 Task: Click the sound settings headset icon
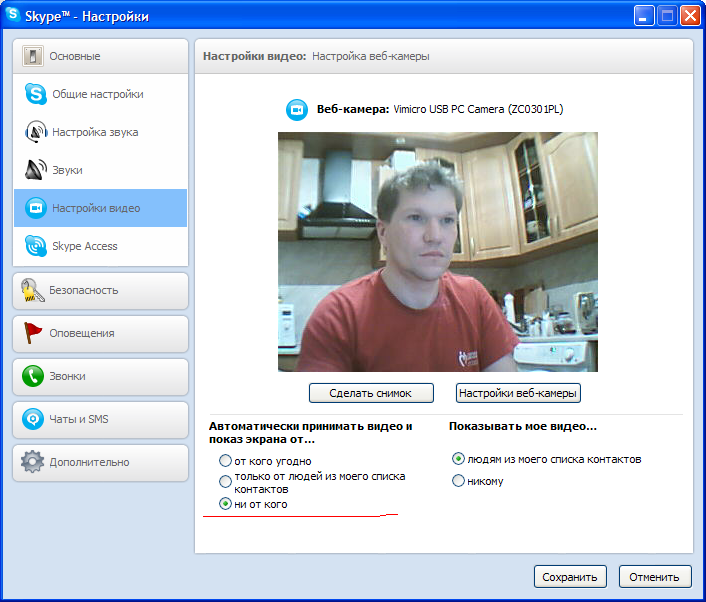coord(36,132)
